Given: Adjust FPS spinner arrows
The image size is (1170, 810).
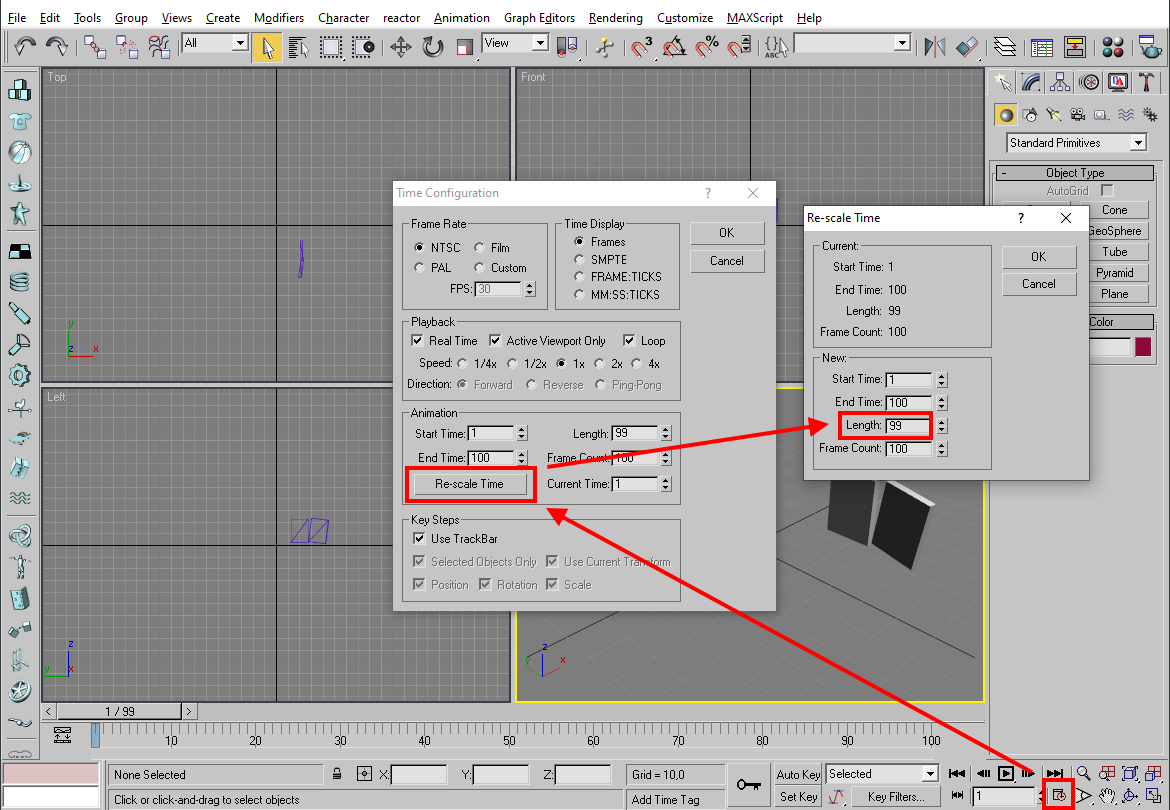Looking at the screenshot, I should [530, 289].
